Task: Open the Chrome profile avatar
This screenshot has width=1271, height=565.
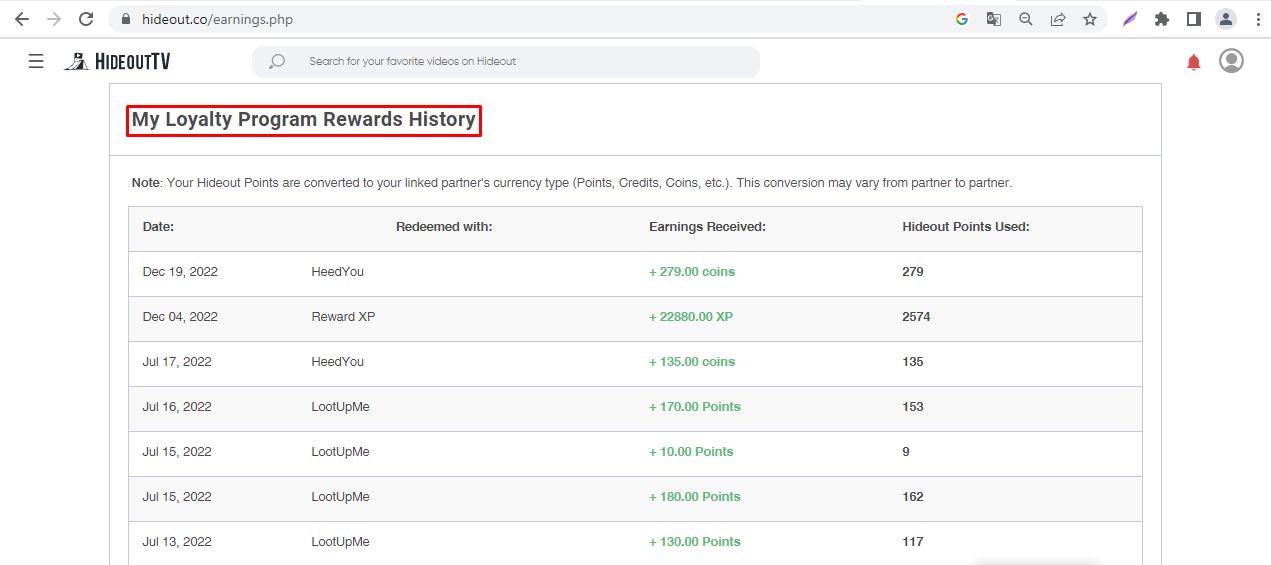Action: tap(1225, 19)
